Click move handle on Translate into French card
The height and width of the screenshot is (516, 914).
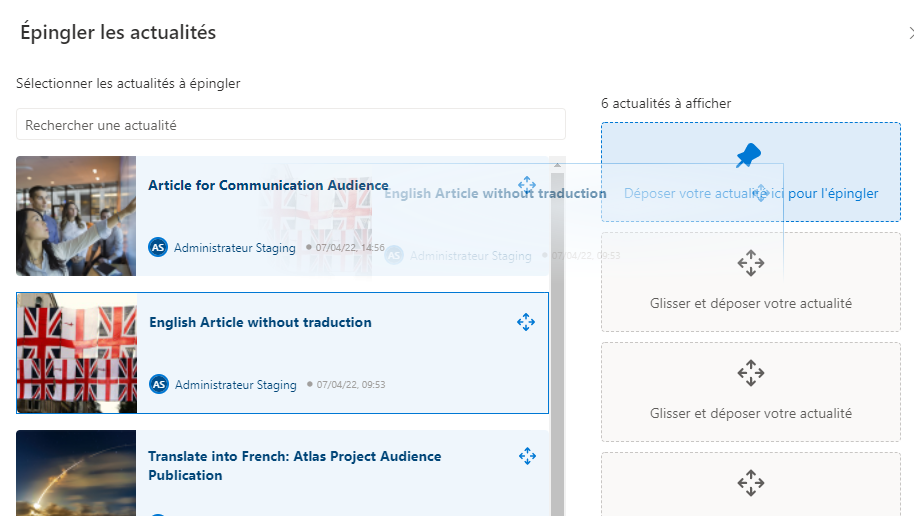coord(528,456)
